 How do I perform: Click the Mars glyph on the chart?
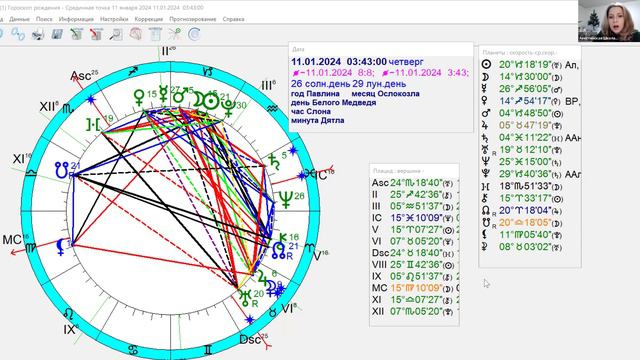click(180, 95)
